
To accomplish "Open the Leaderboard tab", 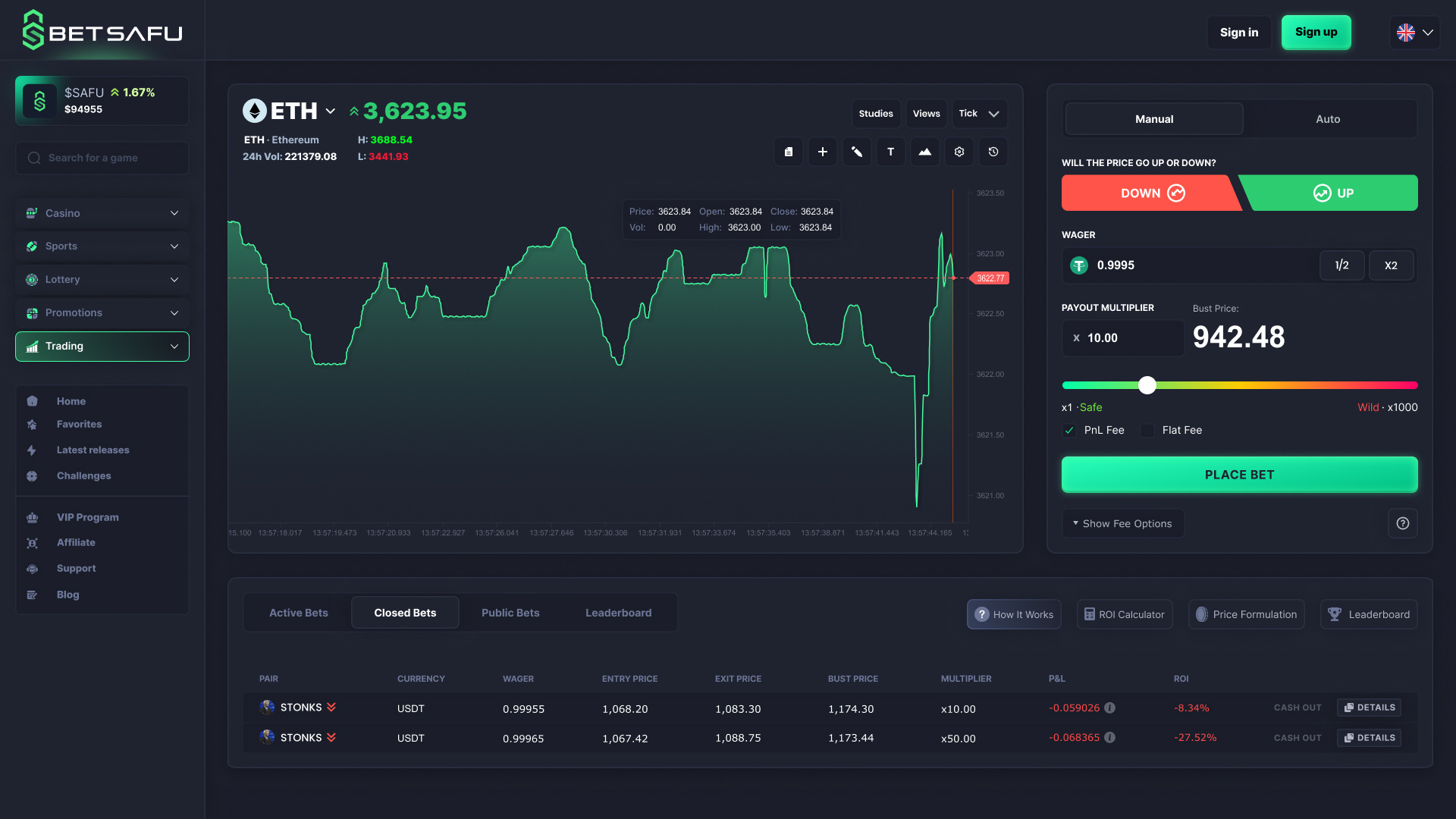I will [x=618, y=612].
